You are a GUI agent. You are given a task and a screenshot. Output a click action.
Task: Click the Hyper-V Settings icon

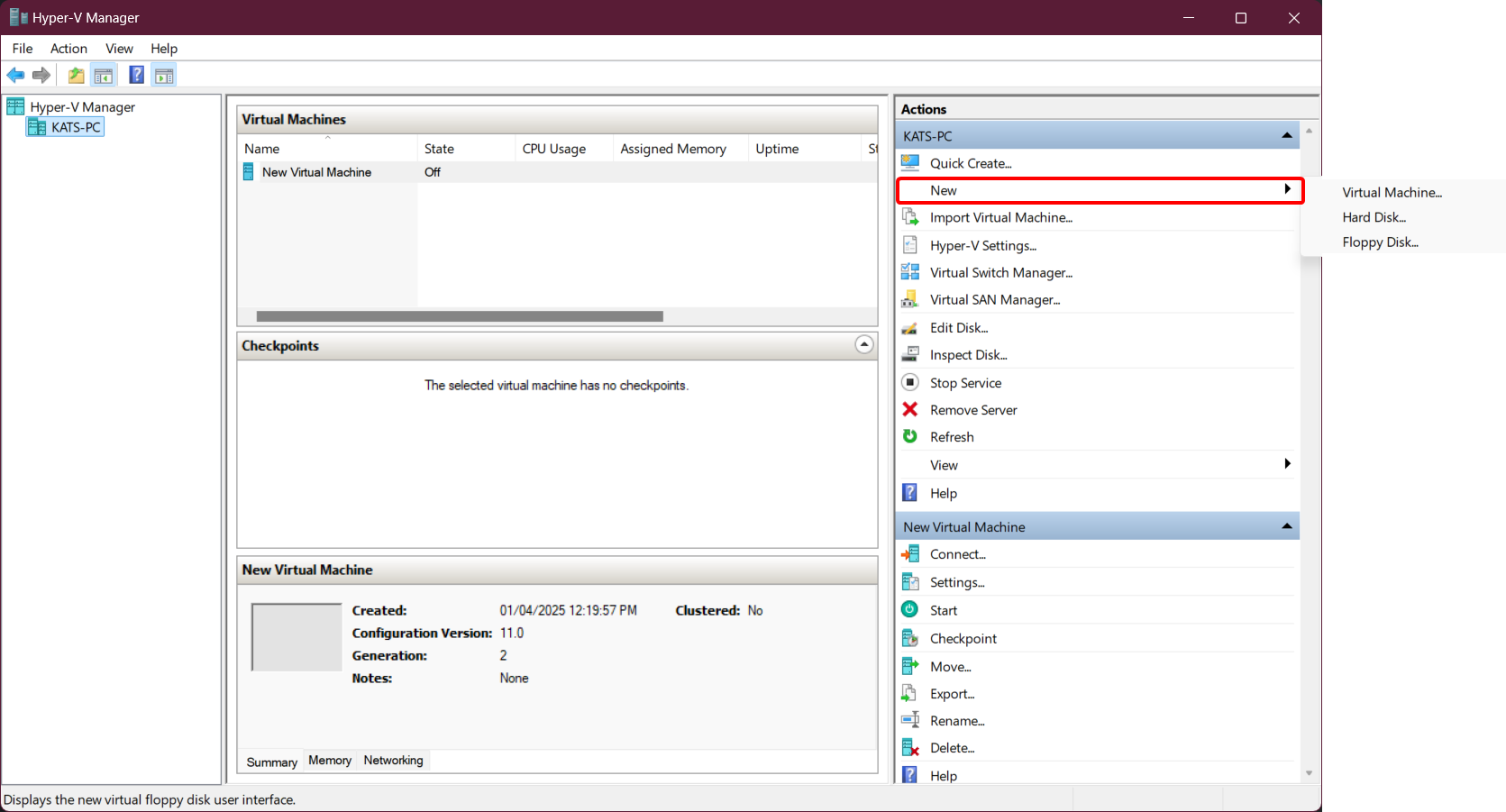click(910, 245)
